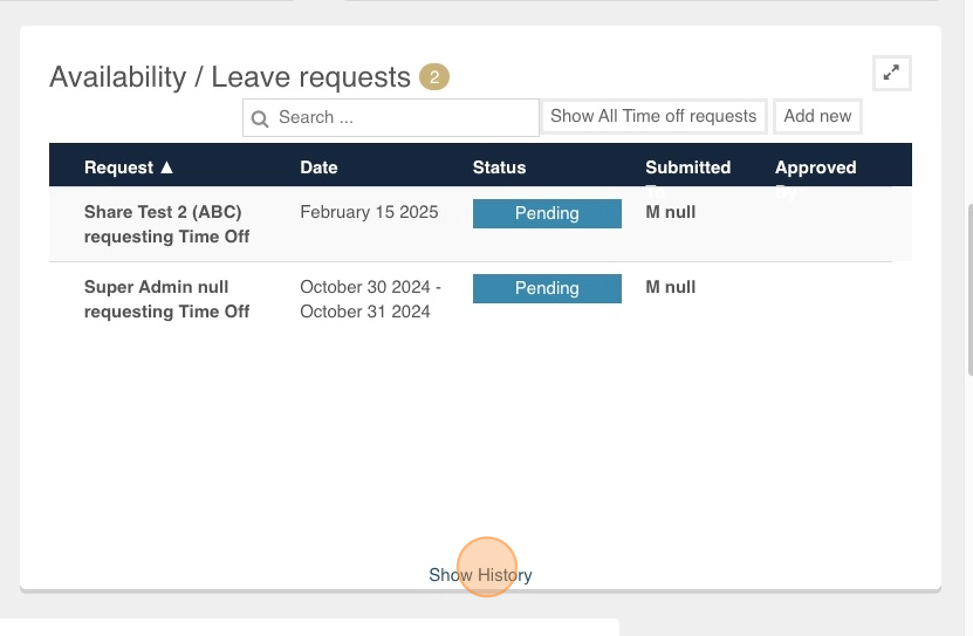Sort by Request column header
973x636 pixels.
(x=119, y=168)
